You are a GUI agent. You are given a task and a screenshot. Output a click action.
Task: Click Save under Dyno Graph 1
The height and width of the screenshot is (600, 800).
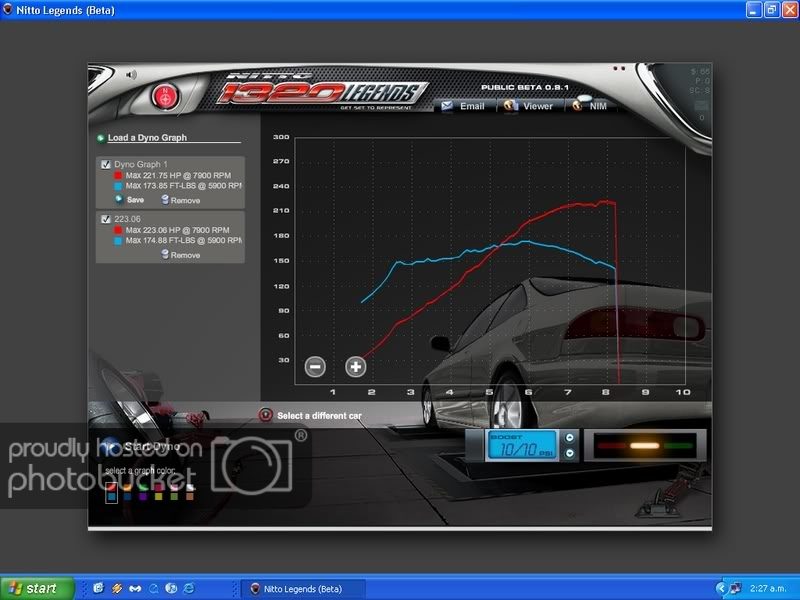click(135, 200)
